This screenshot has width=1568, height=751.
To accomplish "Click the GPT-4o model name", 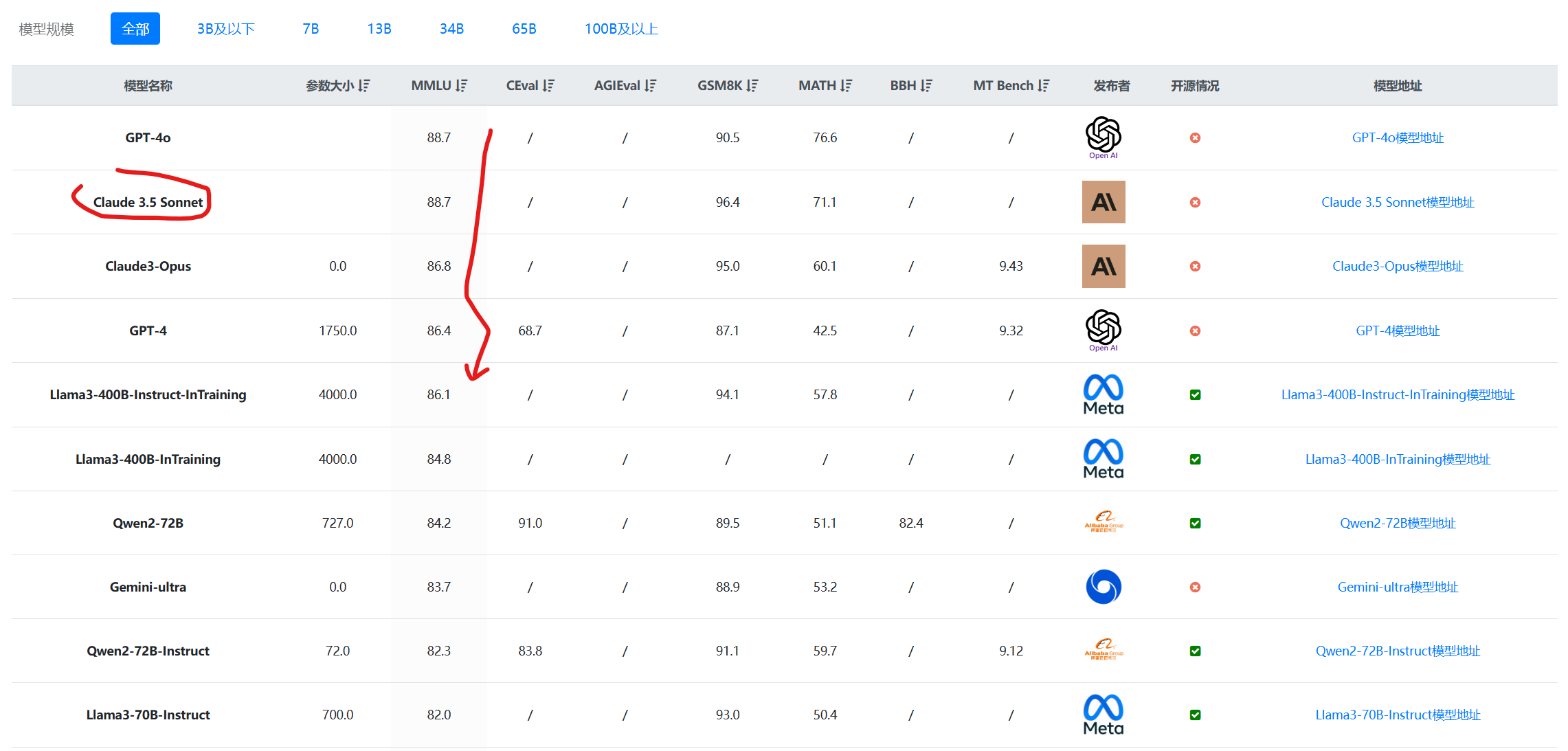I will tap(148, 137).
